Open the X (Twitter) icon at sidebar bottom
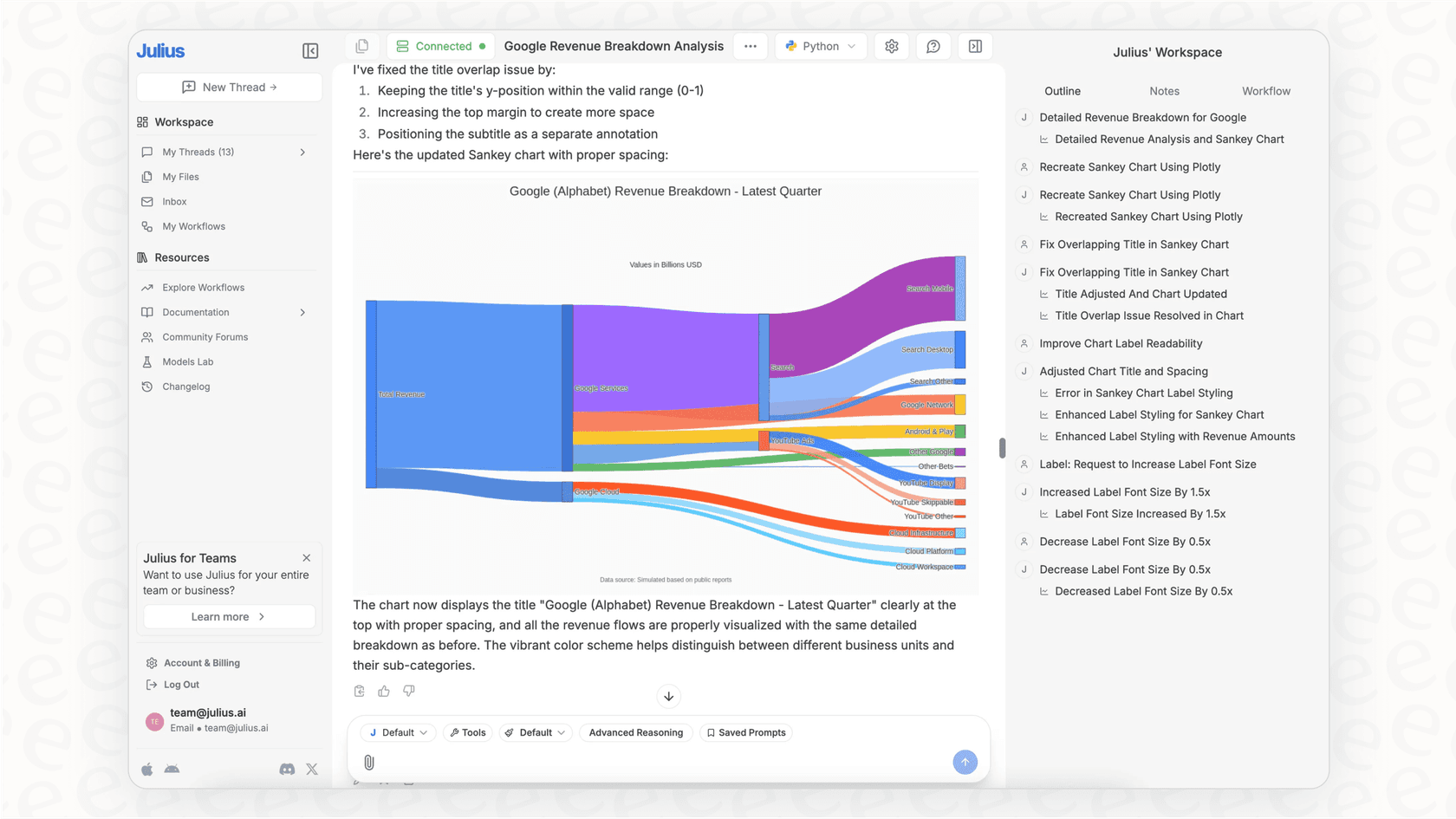1456x819 pixels. coord(311,769)
